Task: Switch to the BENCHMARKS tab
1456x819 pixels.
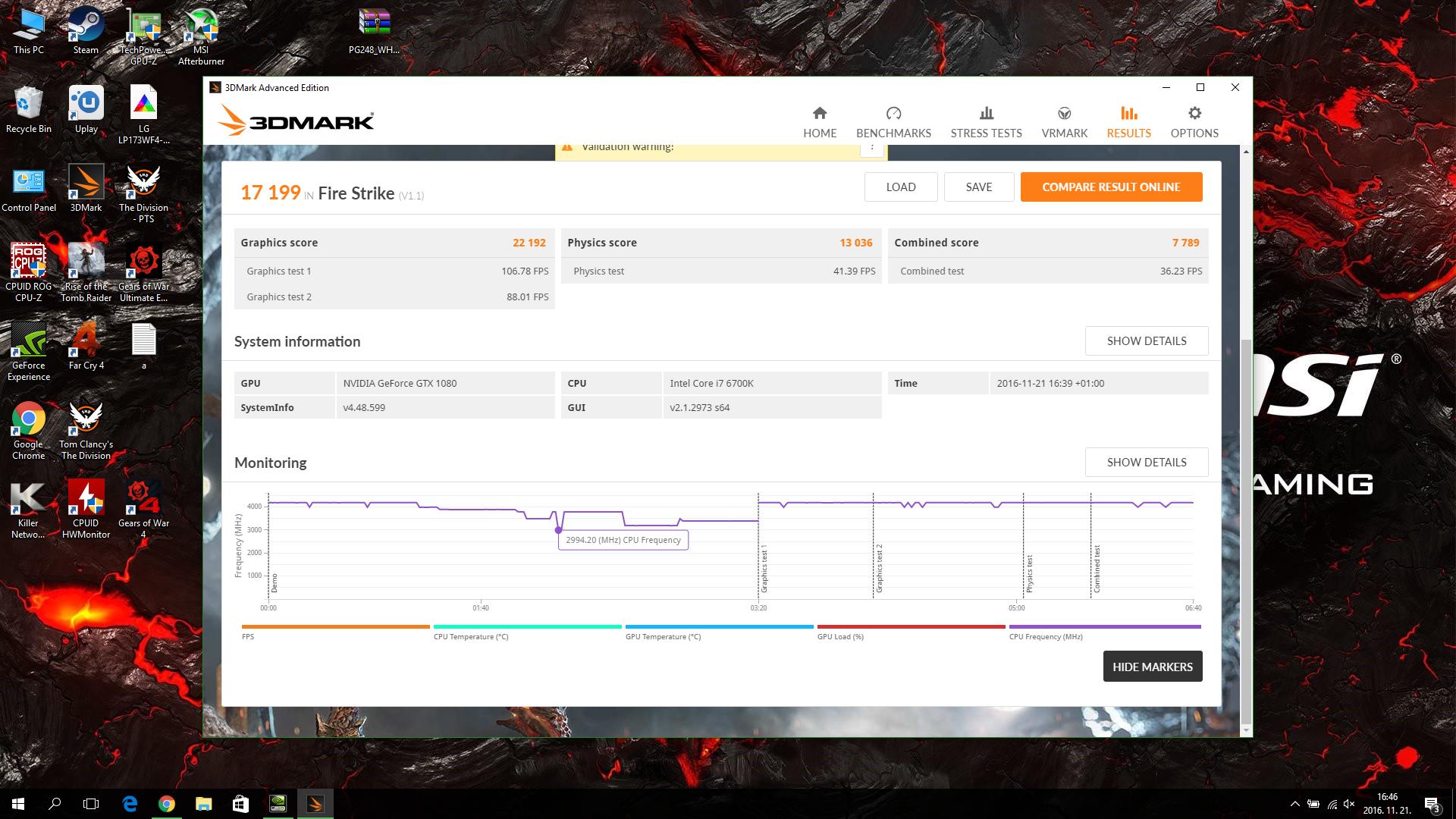Action: tap(893, 122)
